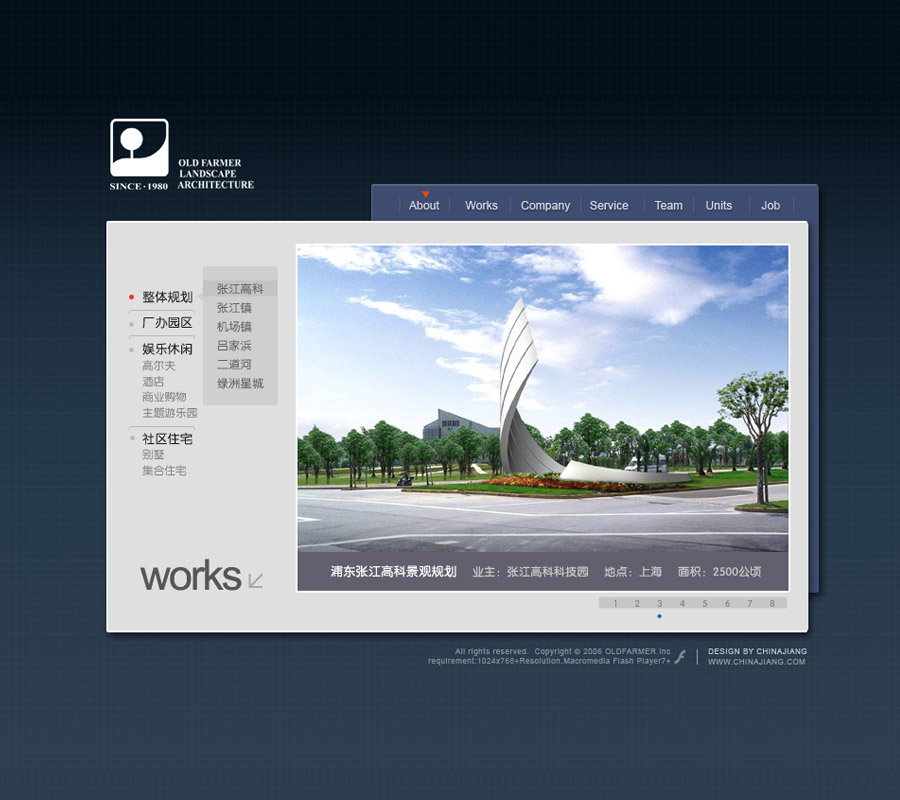The image size is (900, 800).
Task: Jump to image page 5
Action: click(705, 603)
